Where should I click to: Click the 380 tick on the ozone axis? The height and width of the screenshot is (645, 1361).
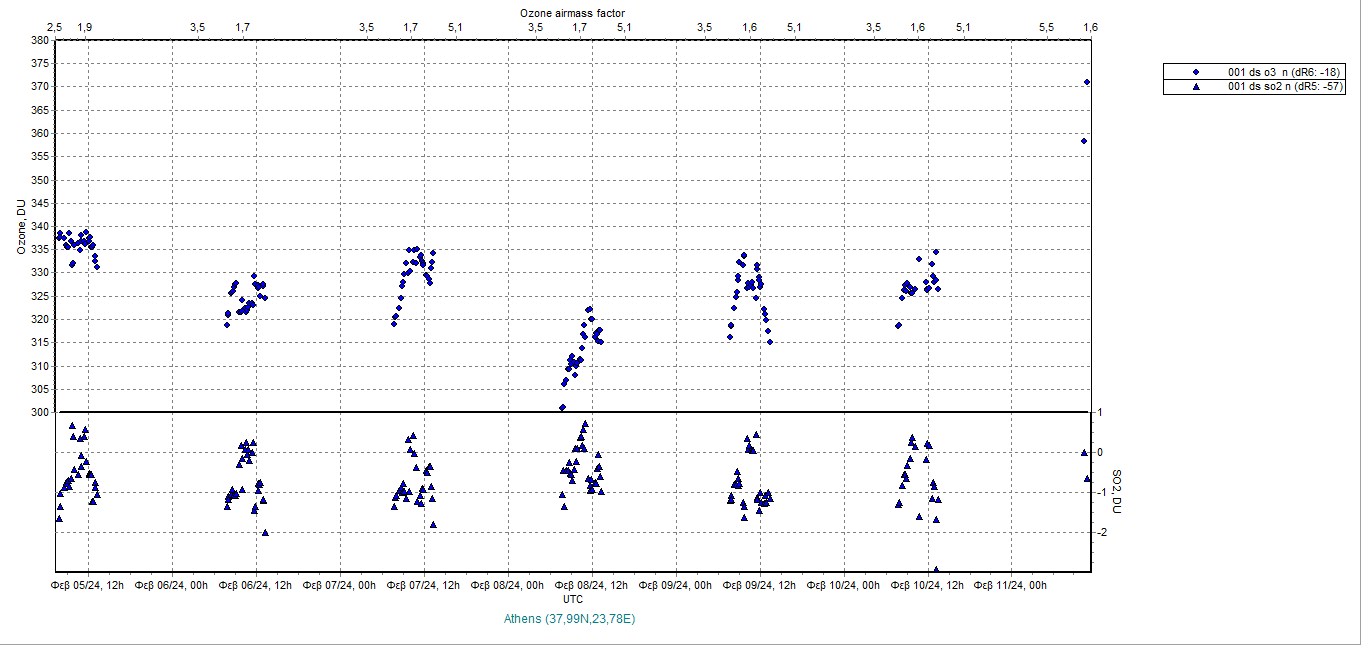coord(39,41)
